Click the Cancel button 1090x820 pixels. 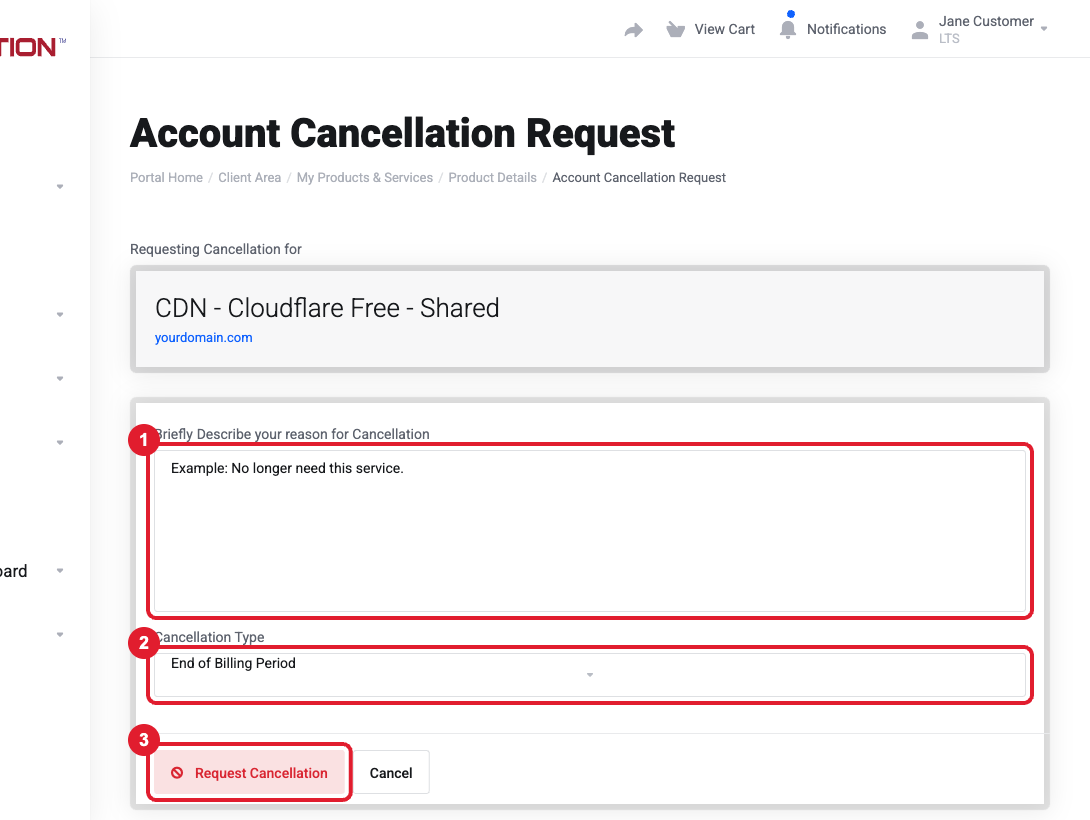[391, 773]
